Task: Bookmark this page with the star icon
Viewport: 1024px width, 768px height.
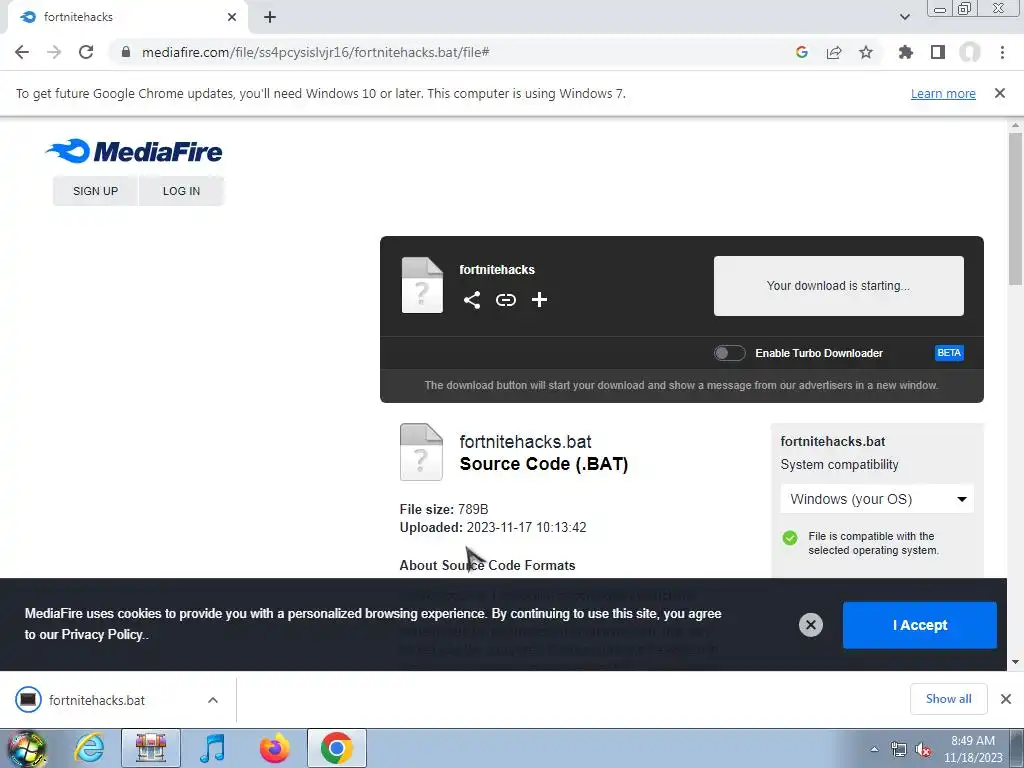Action: pos(866,52)
